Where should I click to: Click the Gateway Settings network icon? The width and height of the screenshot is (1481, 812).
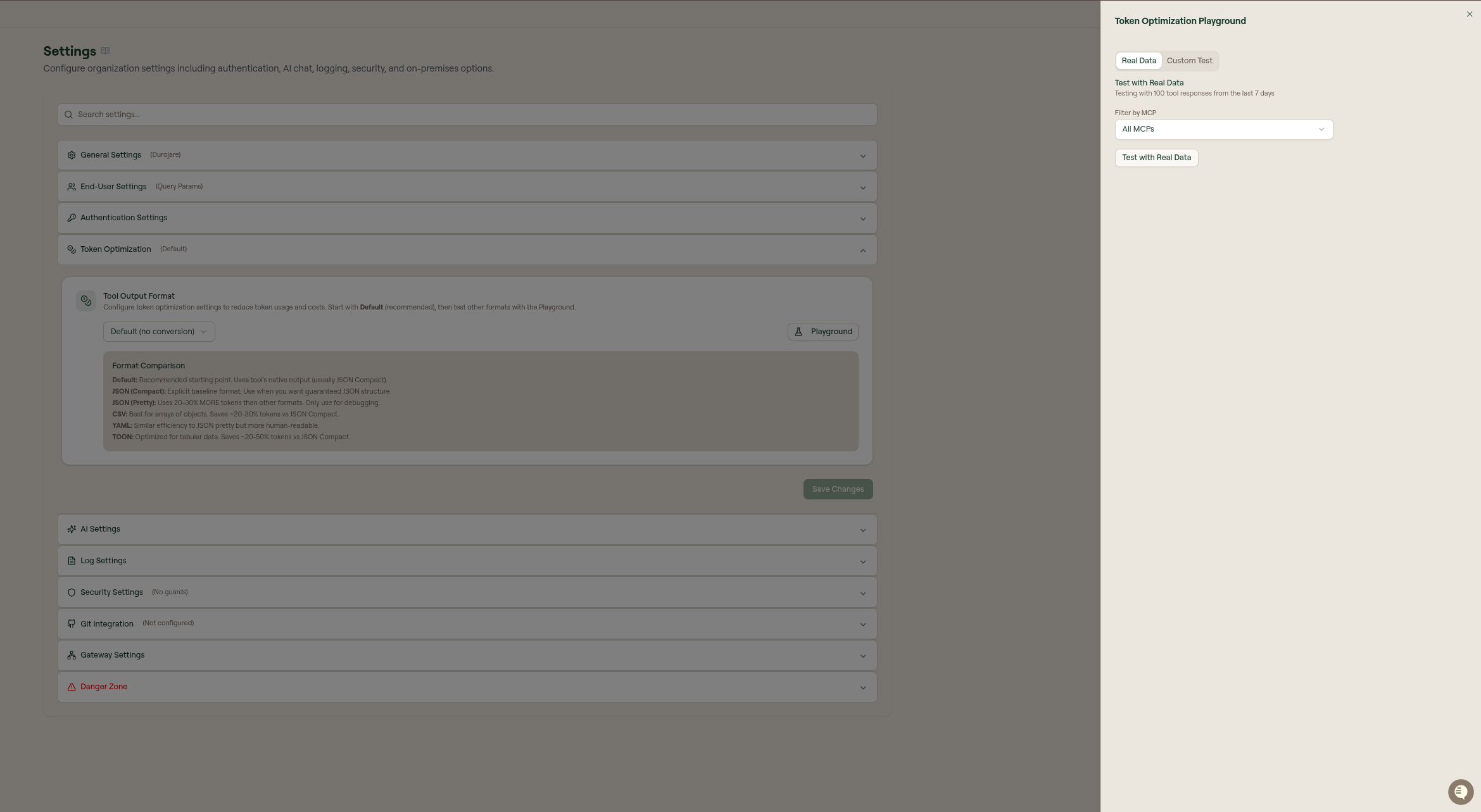coord(72,655)
